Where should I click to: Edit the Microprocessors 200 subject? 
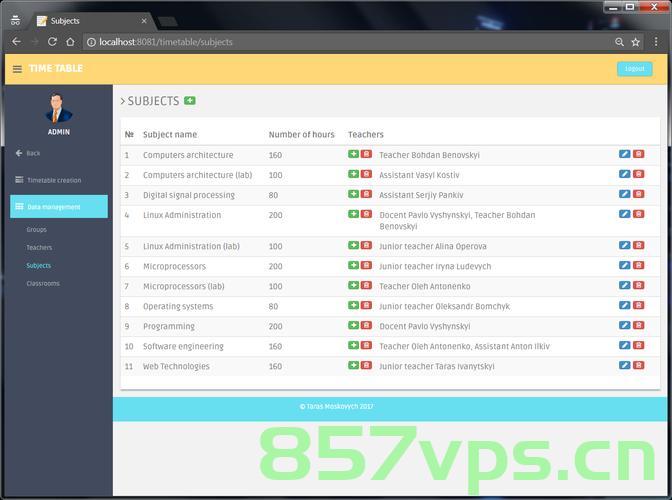pyautogui.click(x=624, y=266)
